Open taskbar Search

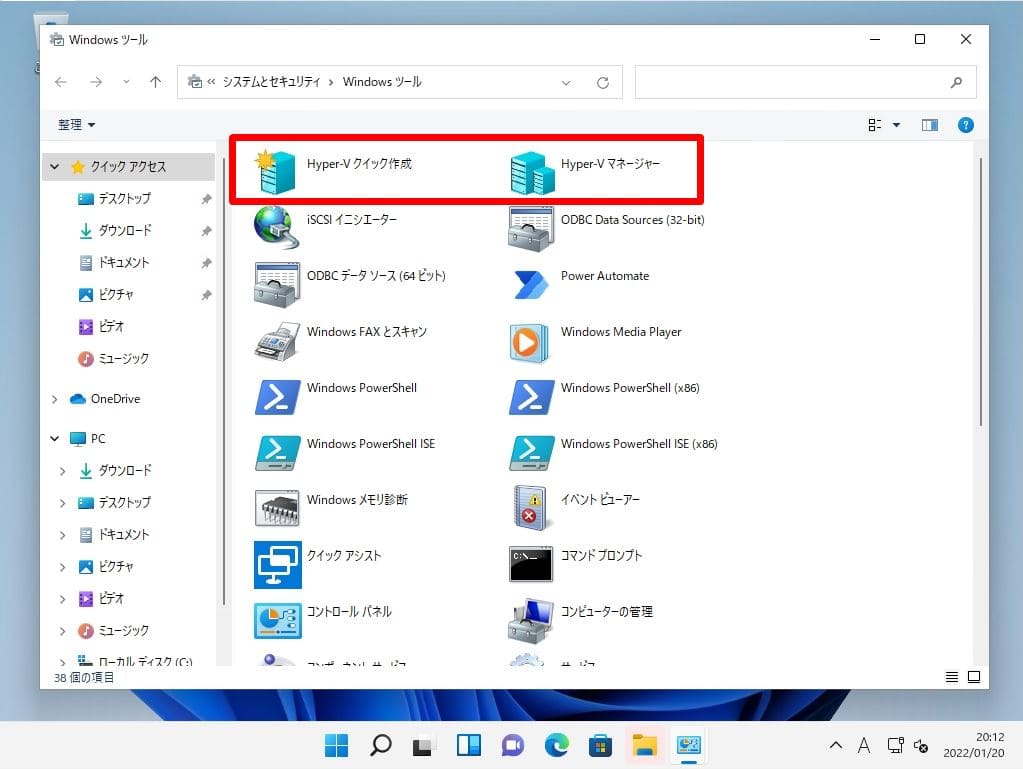tap(380, 745)
